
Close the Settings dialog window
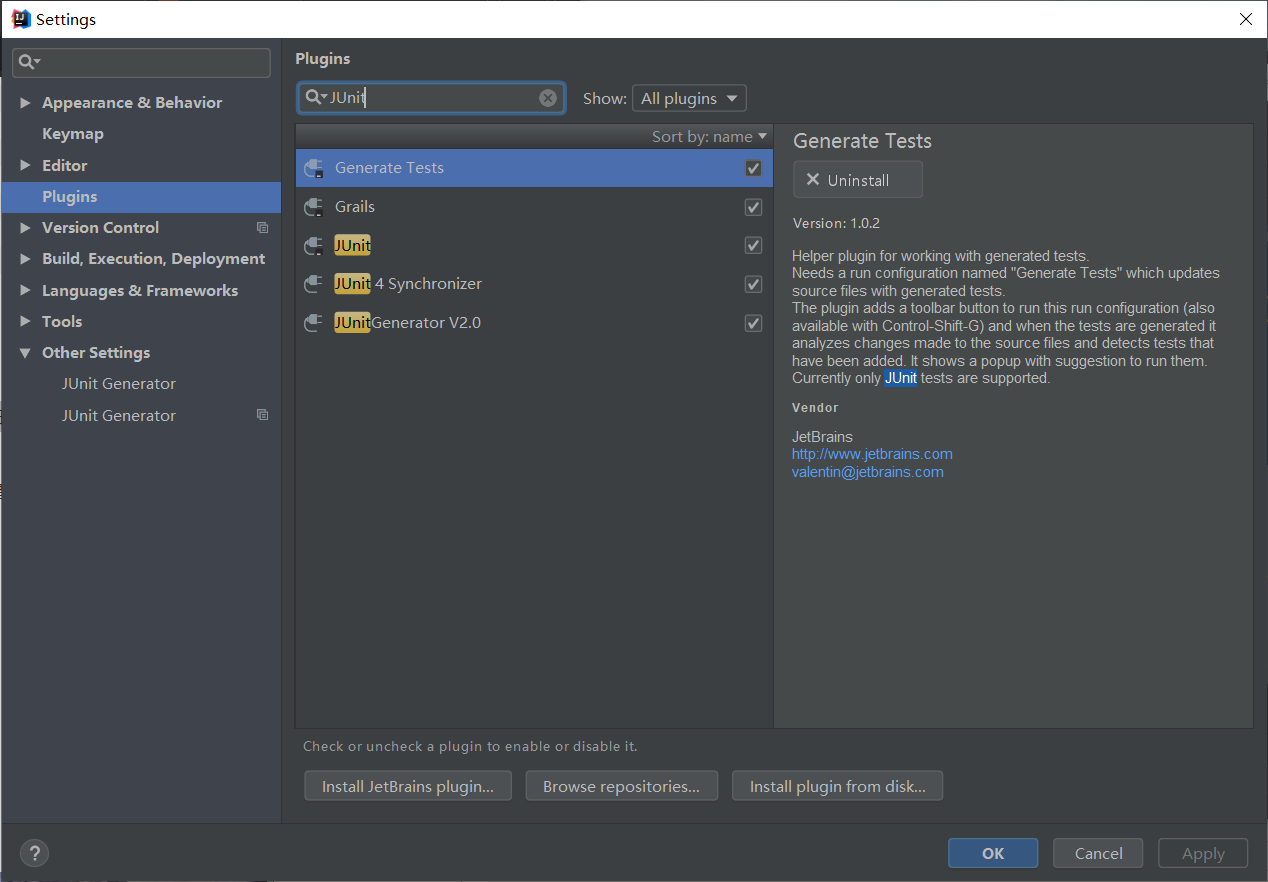1245,19
